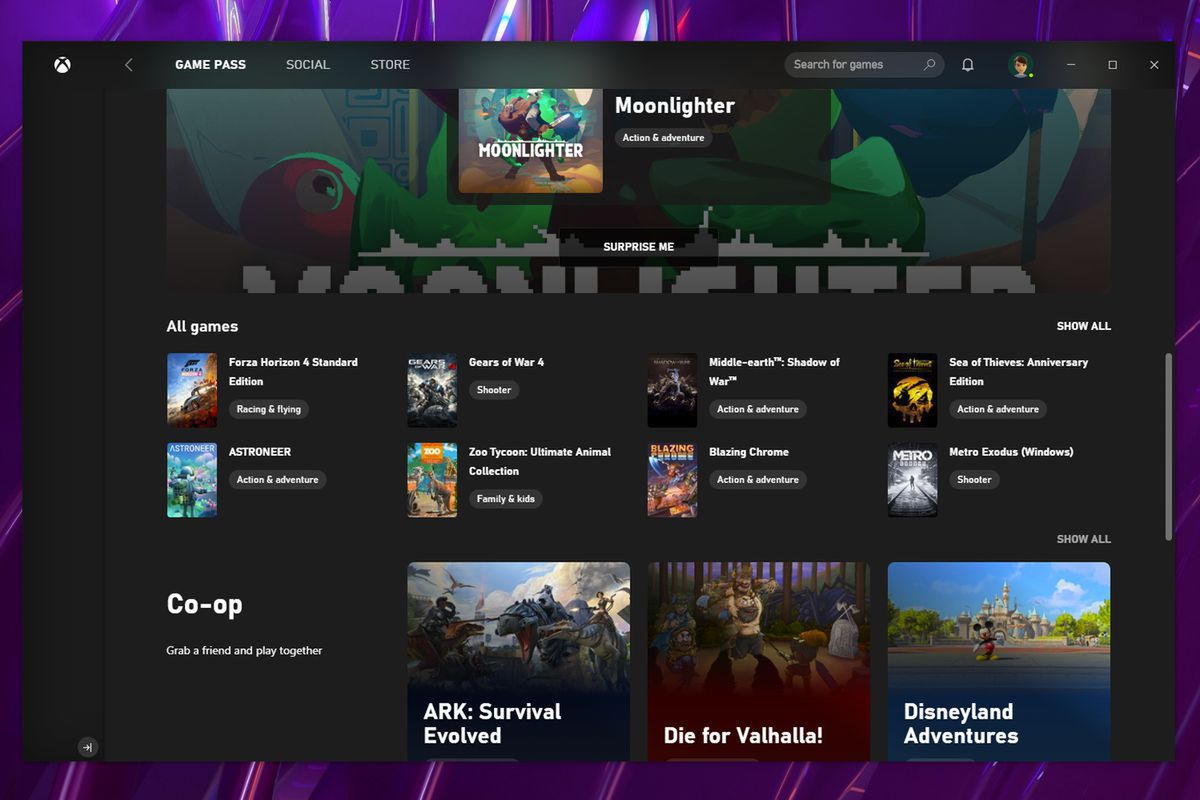Open the ASTRONEER title
Viewport: 1200px width, 800px height.
(x=260, y=452)
